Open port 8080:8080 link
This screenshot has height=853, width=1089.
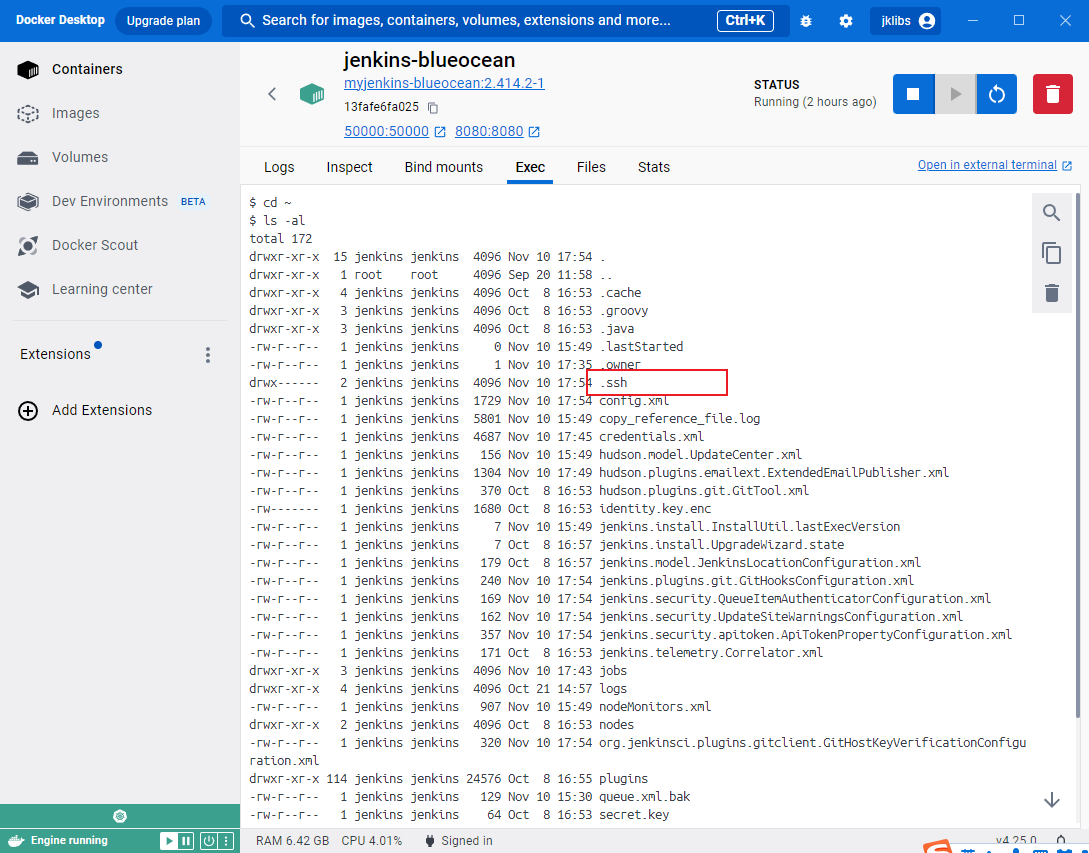click(489, 131)
